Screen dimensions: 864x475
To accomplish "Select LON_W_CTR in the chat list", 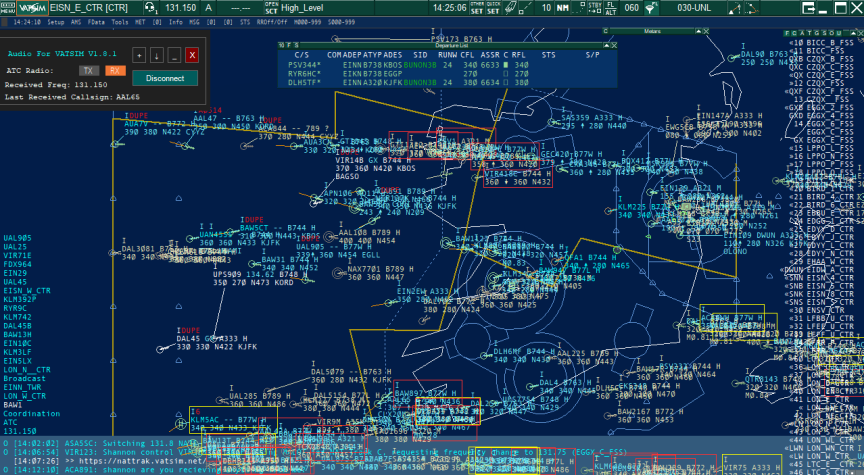I will (x=24, y=396).
